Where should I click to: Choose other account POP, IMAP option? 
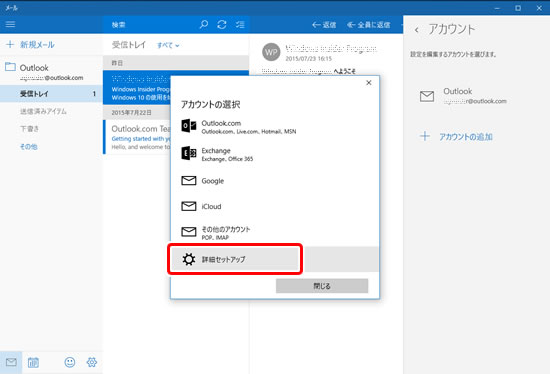tap(274, 232)
